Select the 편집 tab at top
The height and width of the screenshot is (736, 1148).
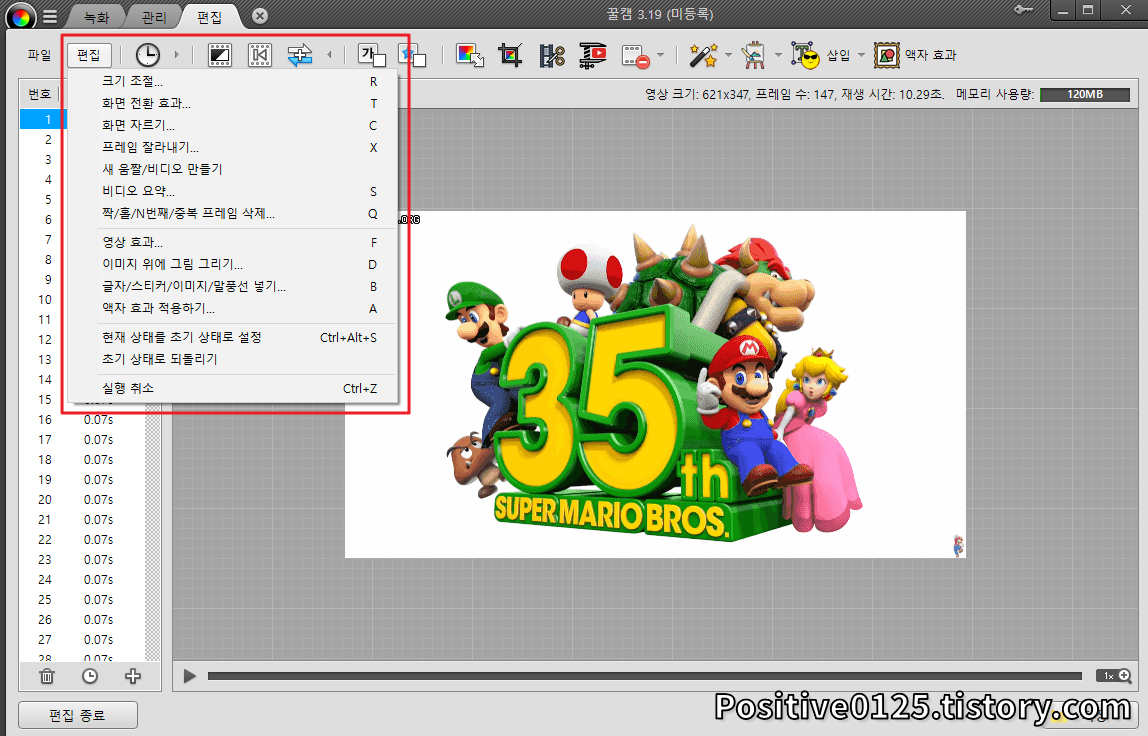coord(209,17)
